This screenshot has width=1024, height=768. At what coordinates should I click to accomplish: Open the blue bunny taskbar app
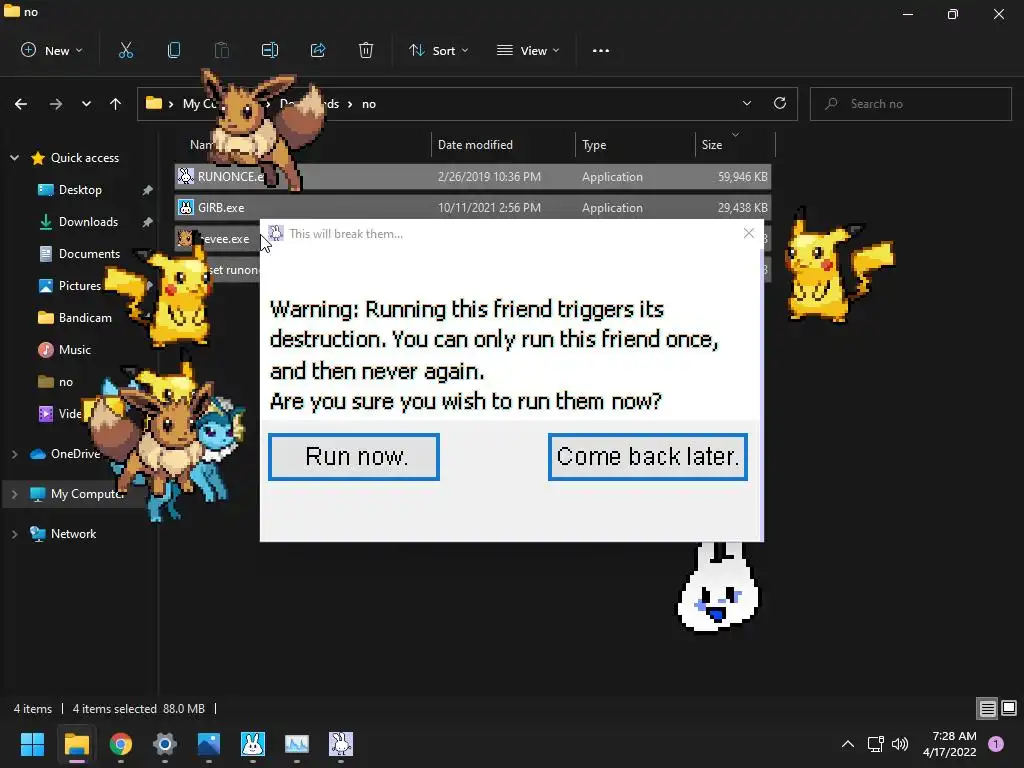click(x=253, y=744)
